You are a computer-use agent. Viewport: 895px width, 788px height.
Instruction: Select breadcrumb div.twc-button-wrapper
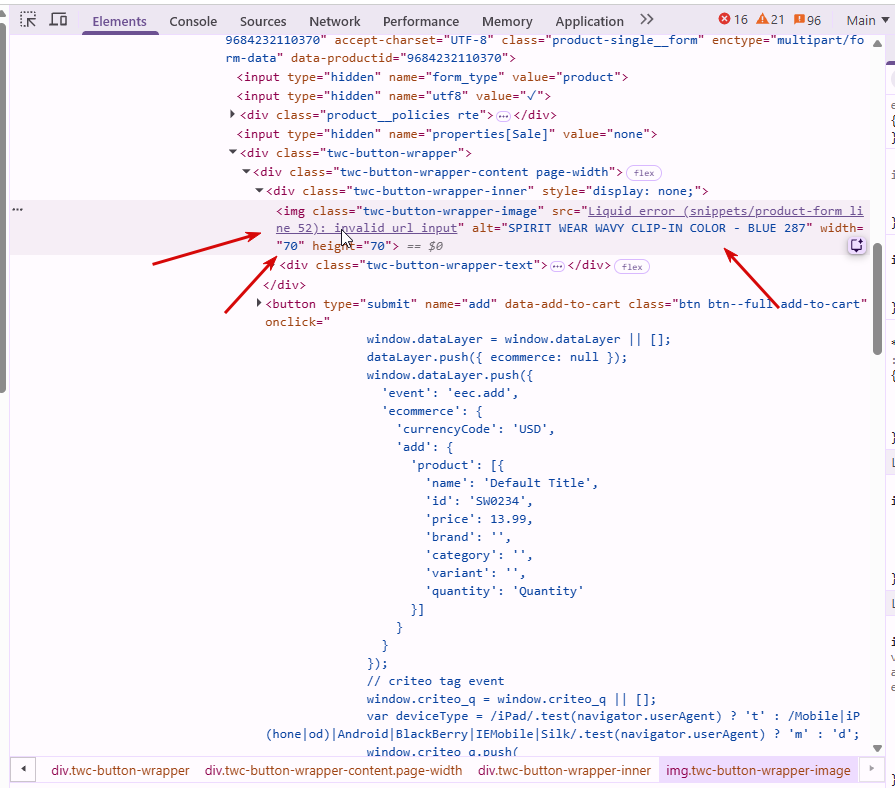pyautogui.click(x=120, y=771)
